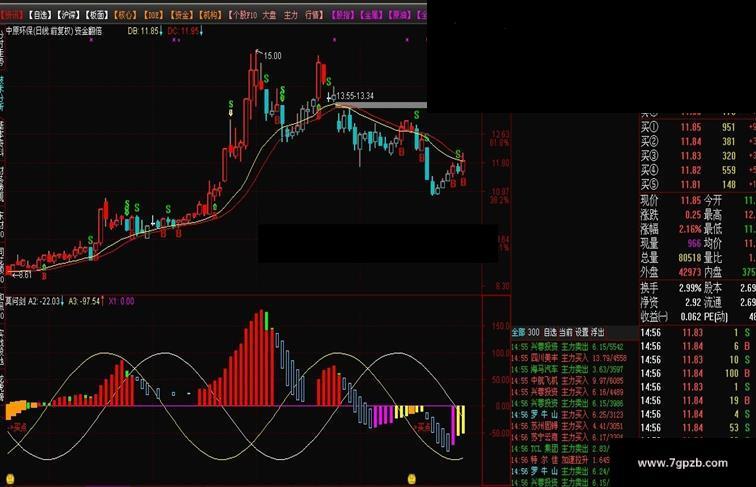Open the 苏州固锝 主力买入 alert row

(569, 426)
